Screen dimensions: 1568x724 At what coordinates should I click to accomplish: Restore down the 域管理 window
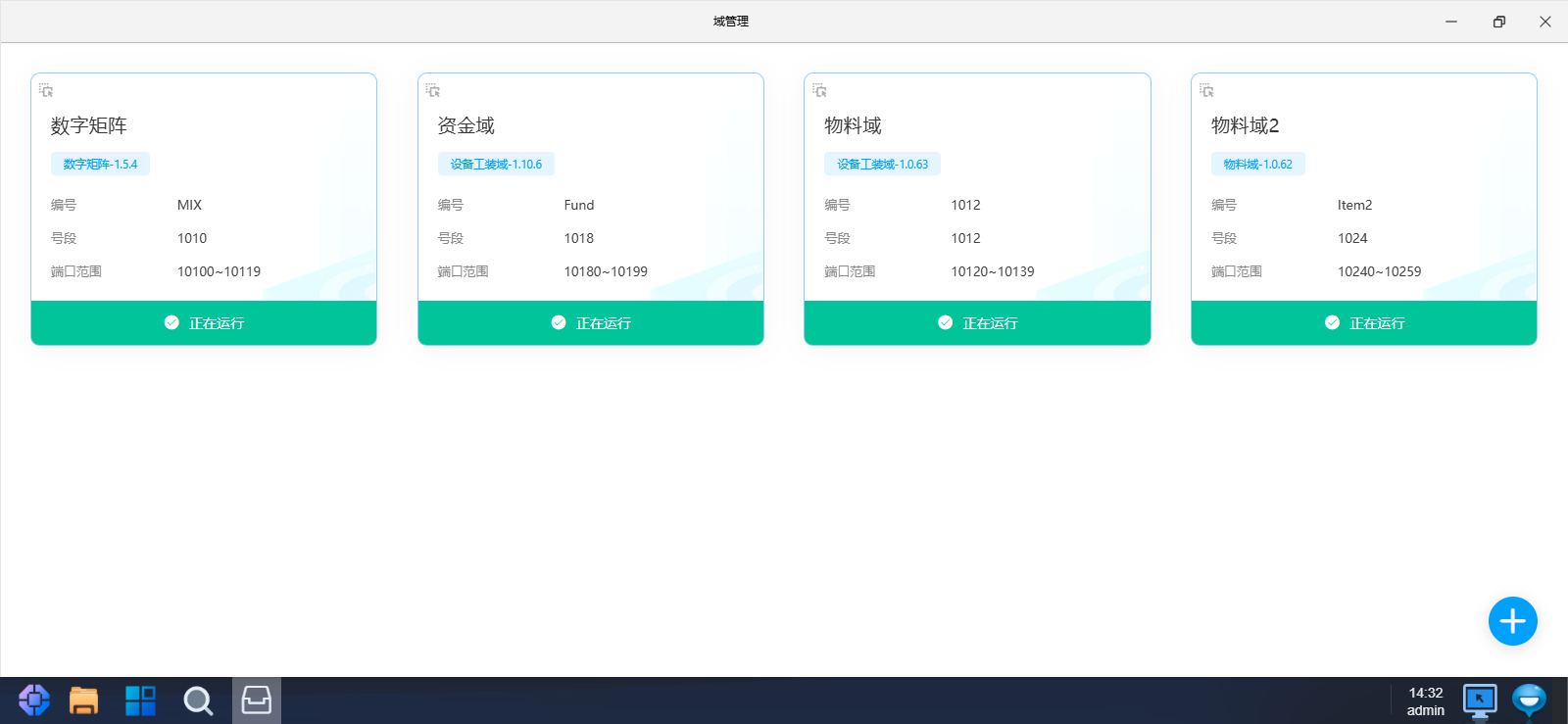pos(1498,22)
